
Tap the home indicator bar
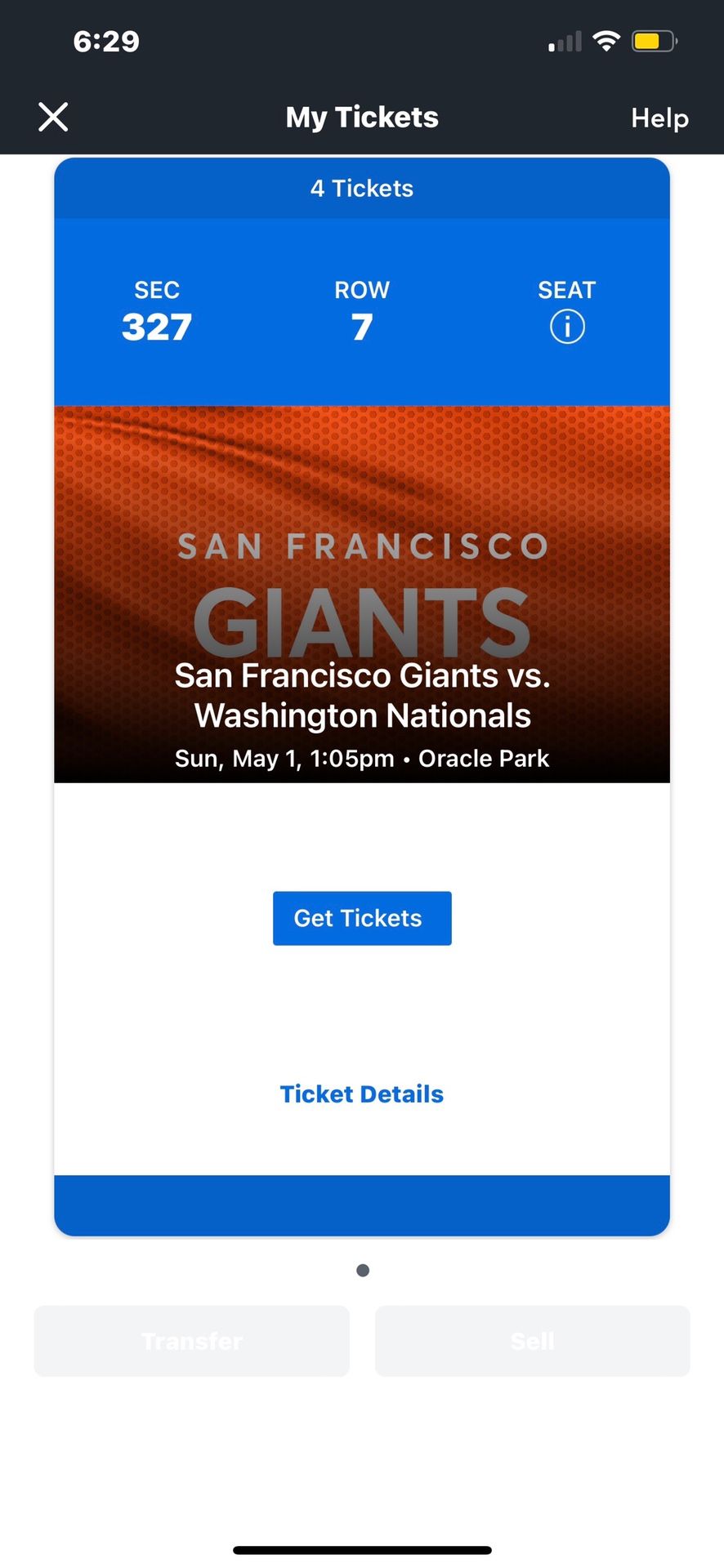[x=362, y=1550]
